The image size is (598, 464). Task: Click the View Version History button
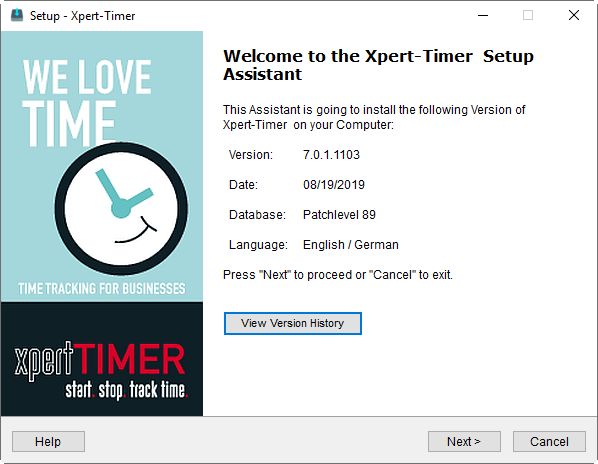(293, 323)
